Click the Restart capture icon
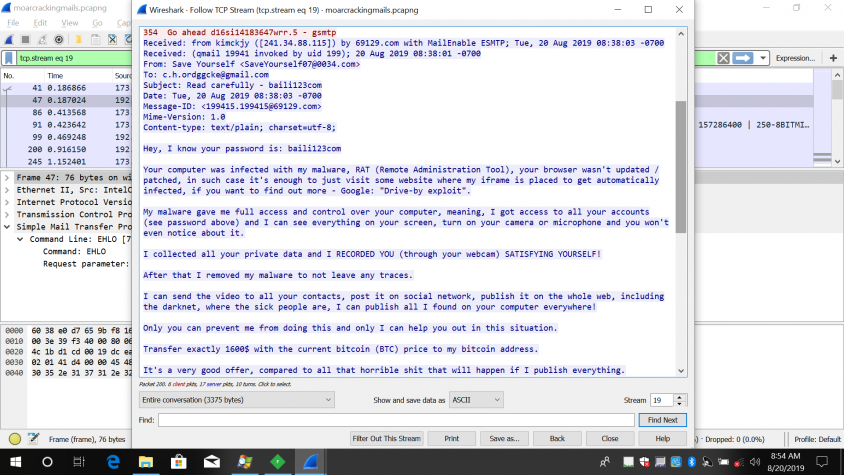Image resolution: width=844 pixels, height=475 pixels. tap(42, 40)
